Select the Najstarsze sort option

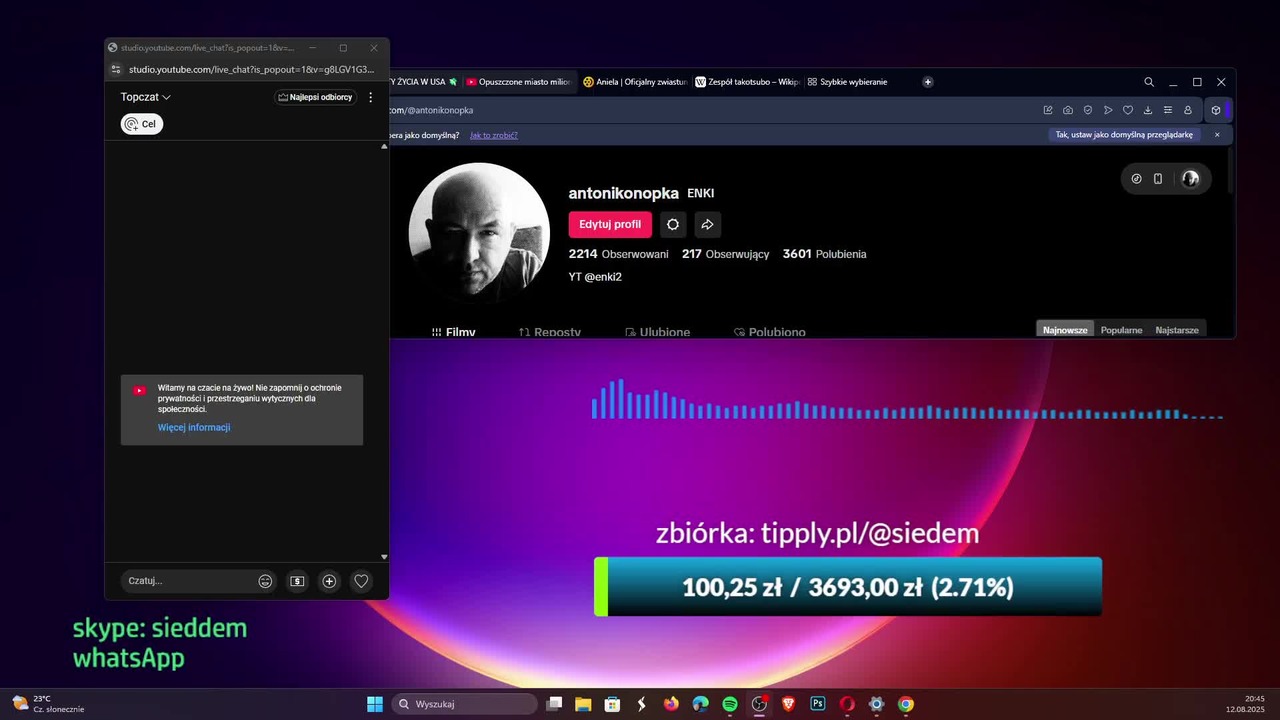(x=1176, y=330)
